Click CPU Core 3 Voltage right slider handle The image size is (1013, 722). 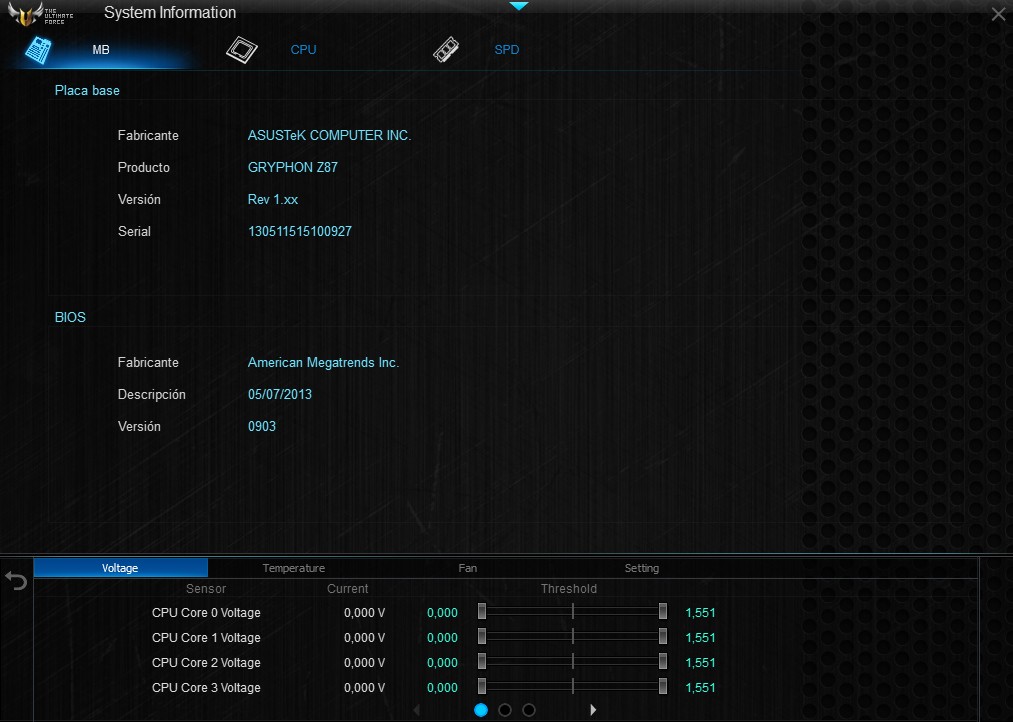click(663, 686)
